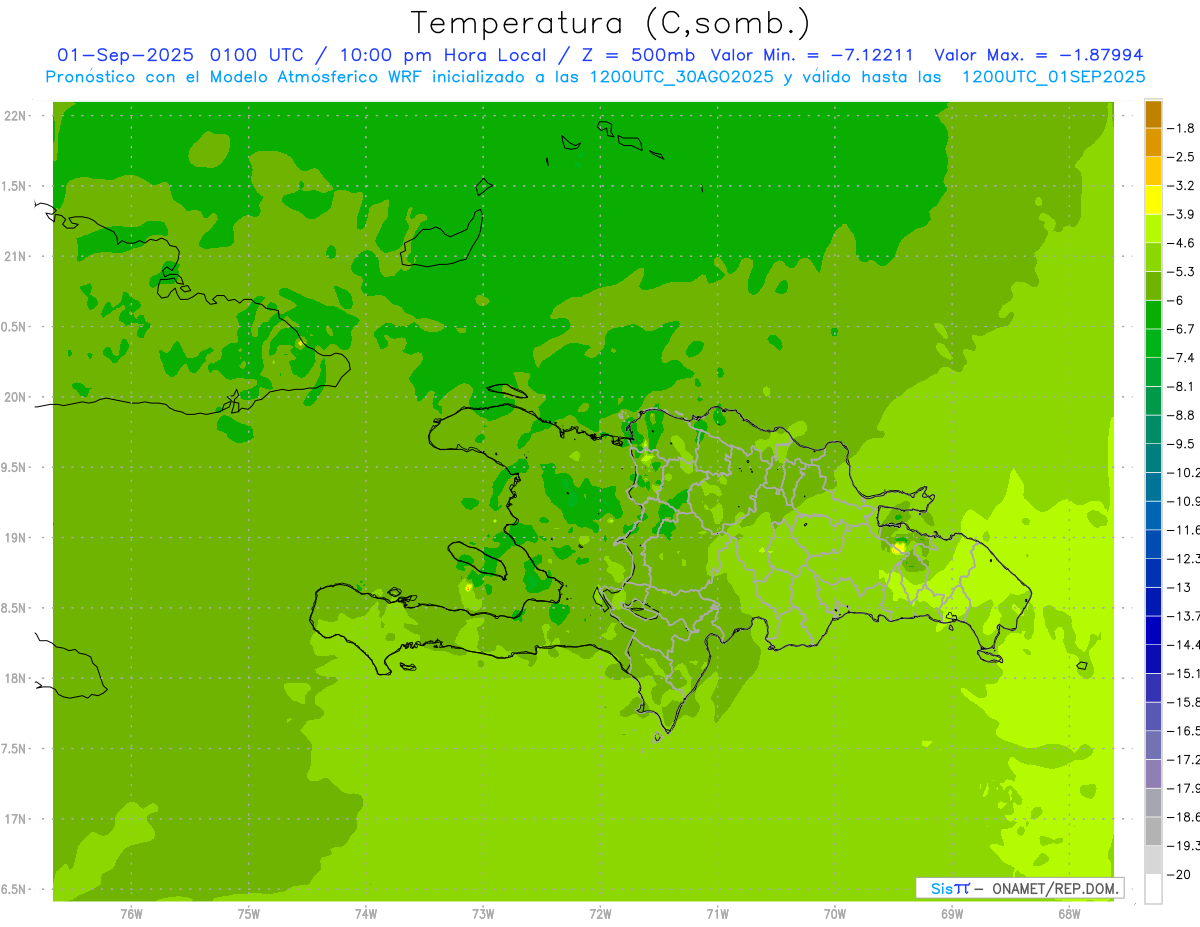1200x927 pixels.
Task: Click the '-9.5' colorbar value
Action: coord(1182,443)
